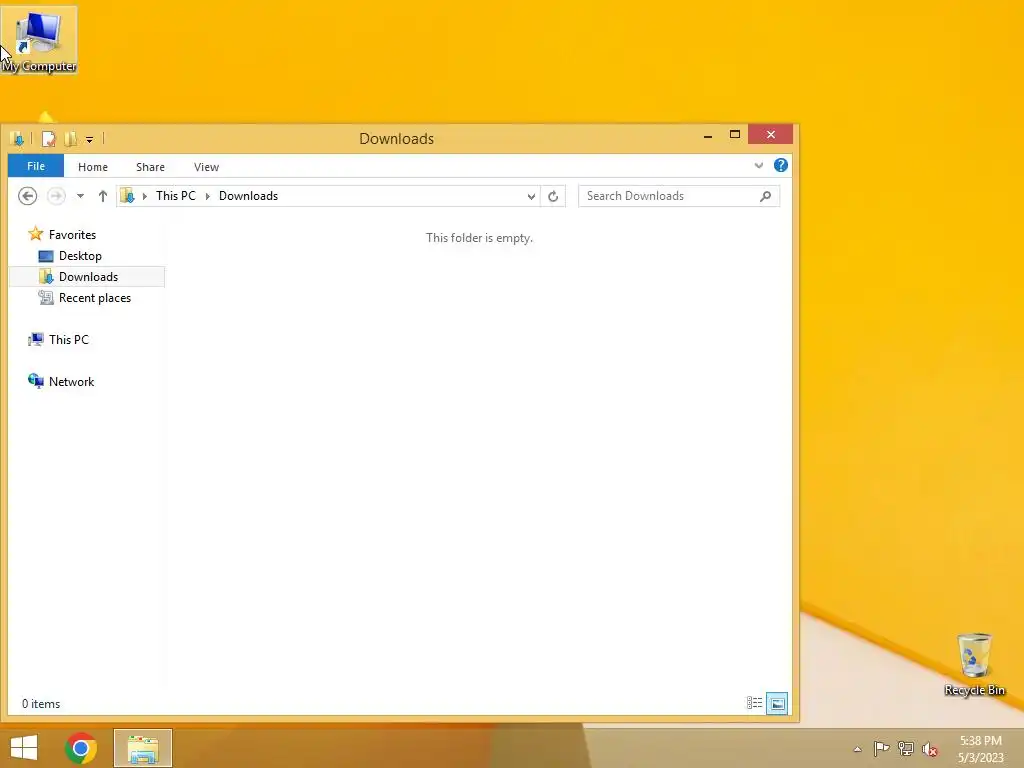
Task: Click the muted volume tray icon
Action: [x=930, y=749]
